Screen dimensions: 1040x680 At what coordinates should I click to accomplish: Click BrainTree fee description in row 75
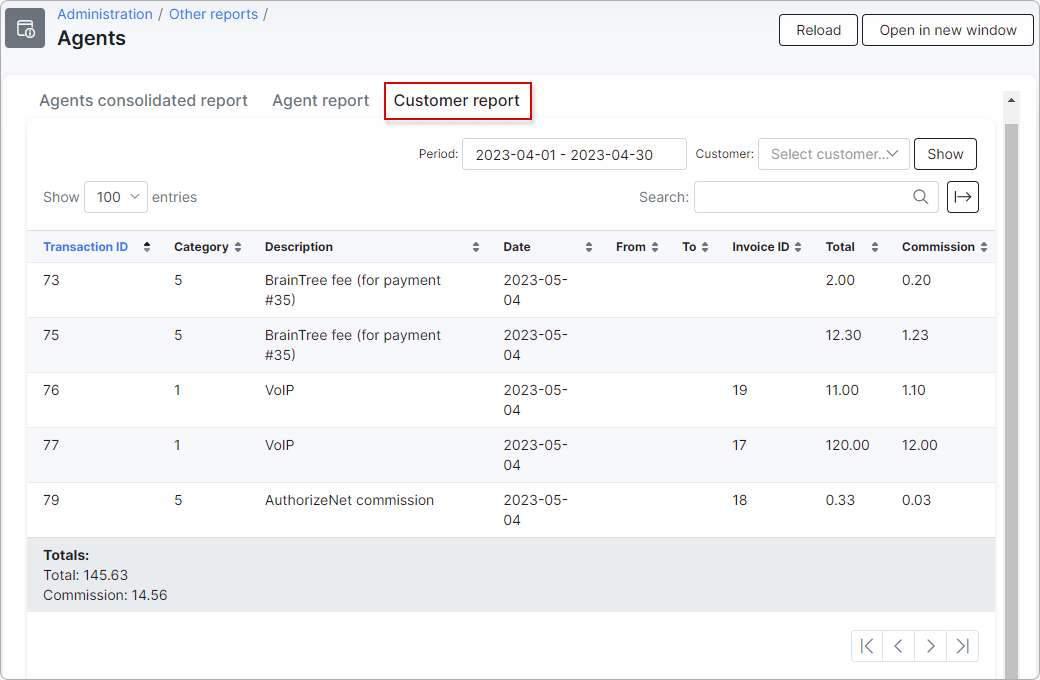pos(353,345)
